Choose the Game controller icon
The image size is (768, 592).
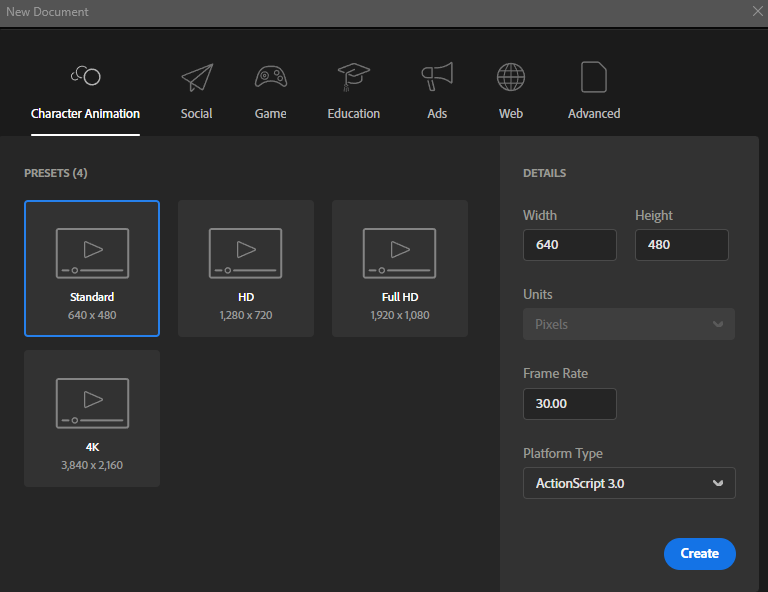pyautogui.click(x=270, y=77)
